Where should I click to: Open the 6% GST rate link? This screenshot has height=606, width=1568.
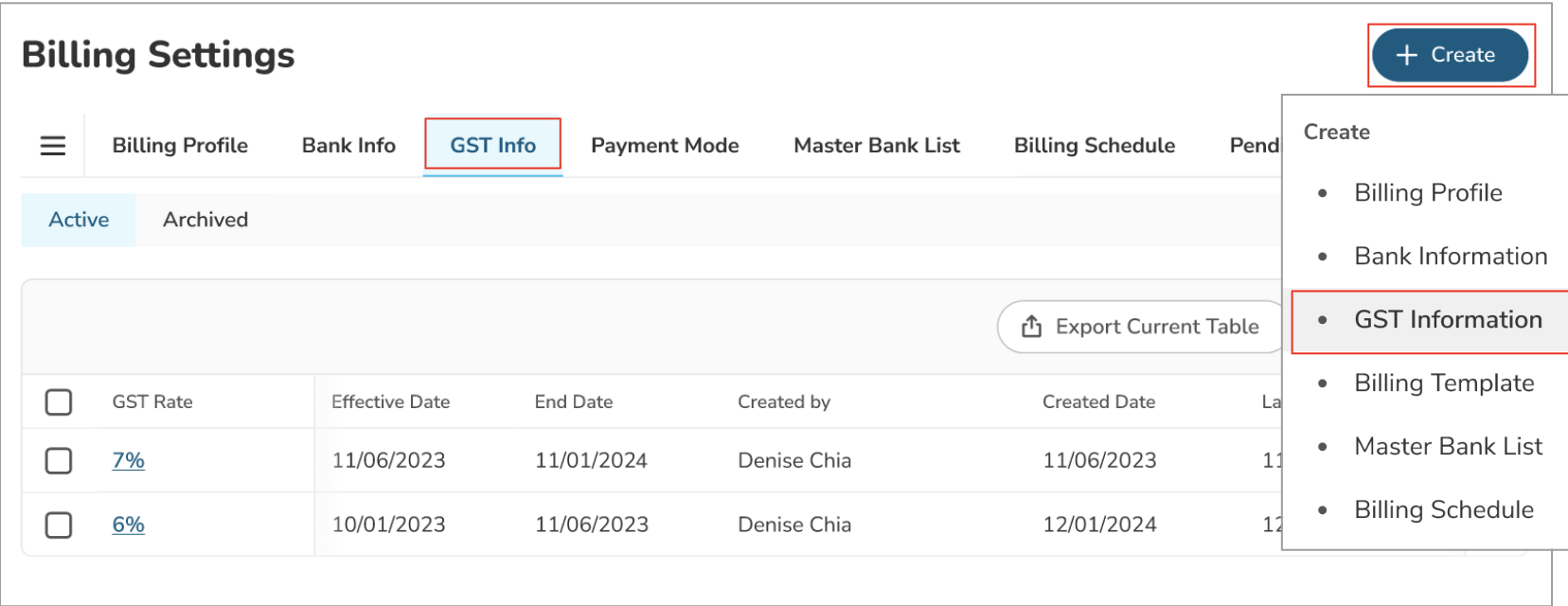(x=129, y=525)
